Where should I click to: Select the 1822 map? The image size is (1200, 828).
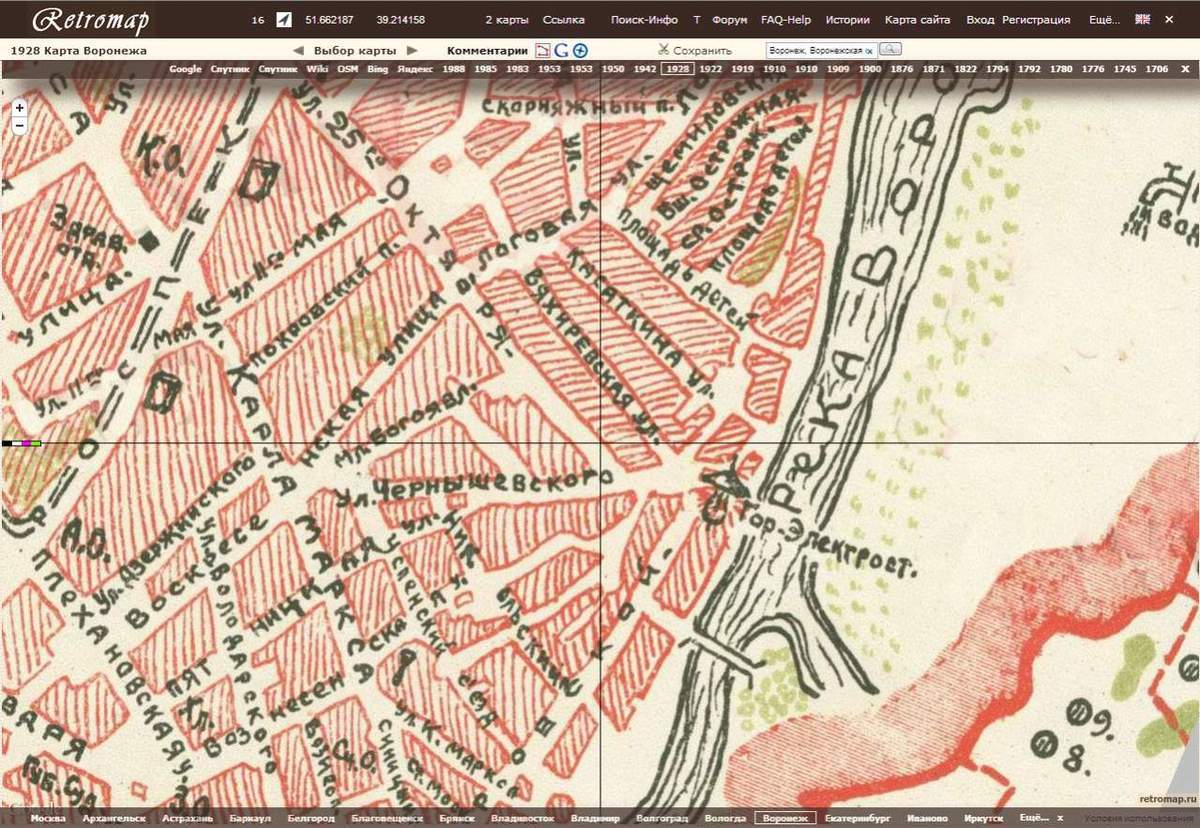tap(965, 69)
